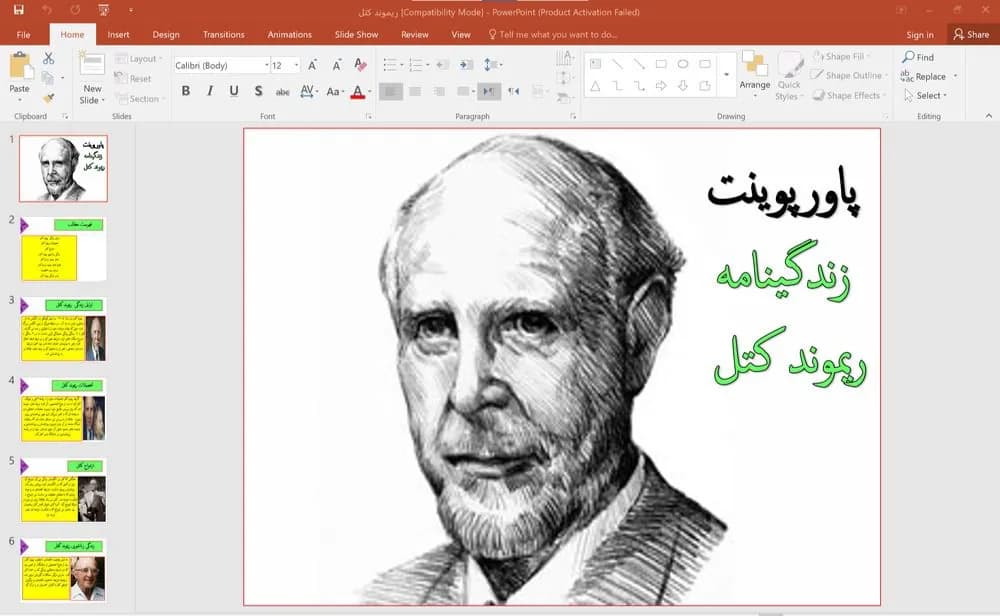This screenshot has height=616, width=1000.
Task: Toggle justify alignment
Action: point(464,91)
